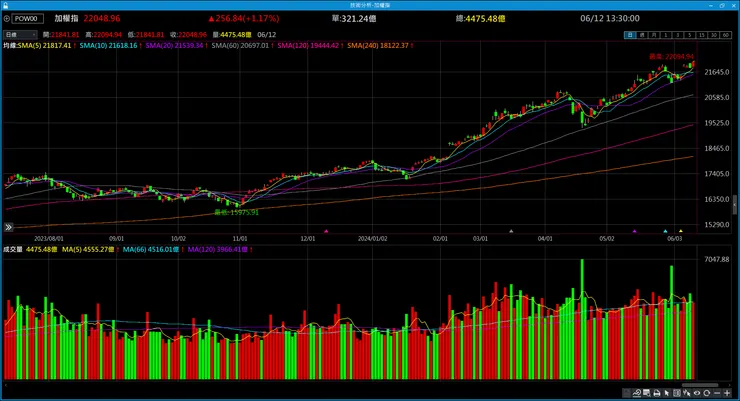Click the highest price label 22094.94
Screen dimensions: 740x401
coord(672,57)
